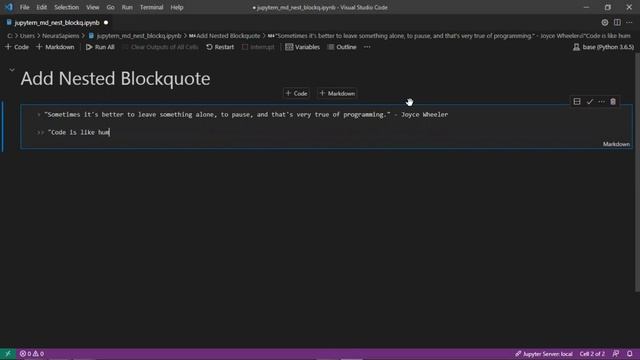This screenshot has height=360, width=640.
Task: Click the feedback status bar icon
Action: [x=616, y=354]
